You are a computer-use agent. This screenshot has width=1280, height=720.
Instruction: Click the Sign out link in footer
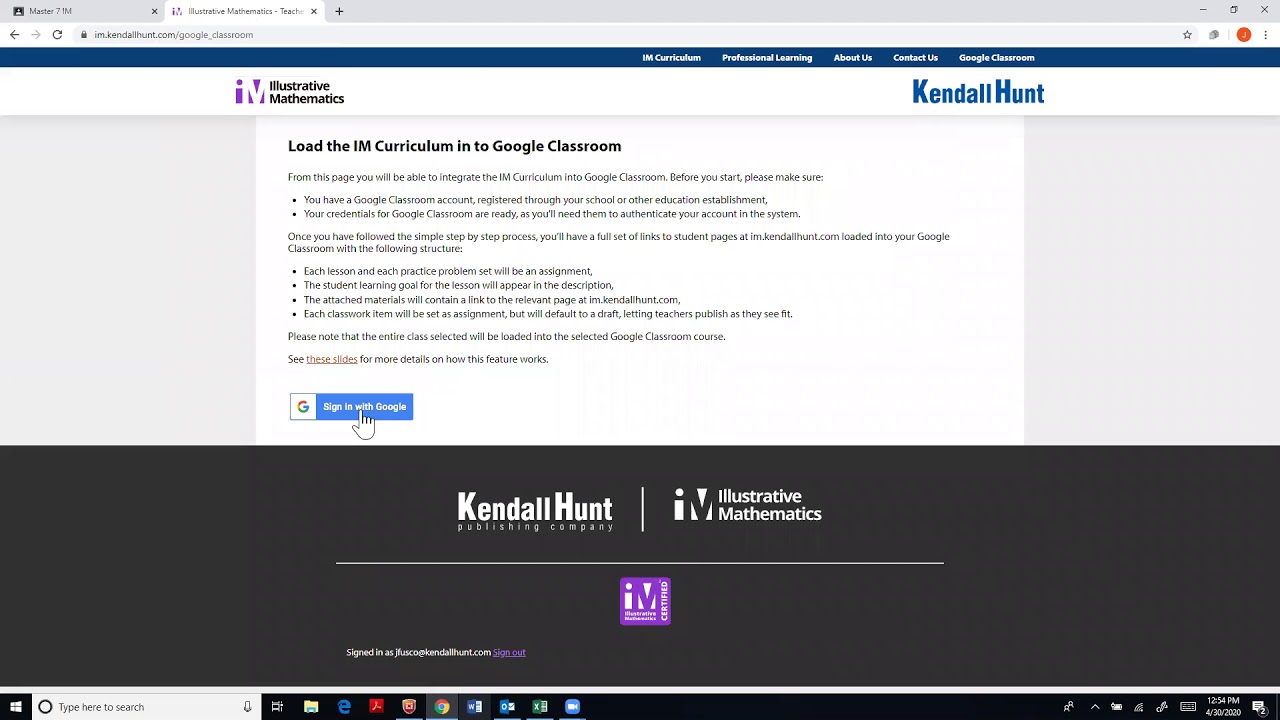pyautogui.click(x=509, y=652)
